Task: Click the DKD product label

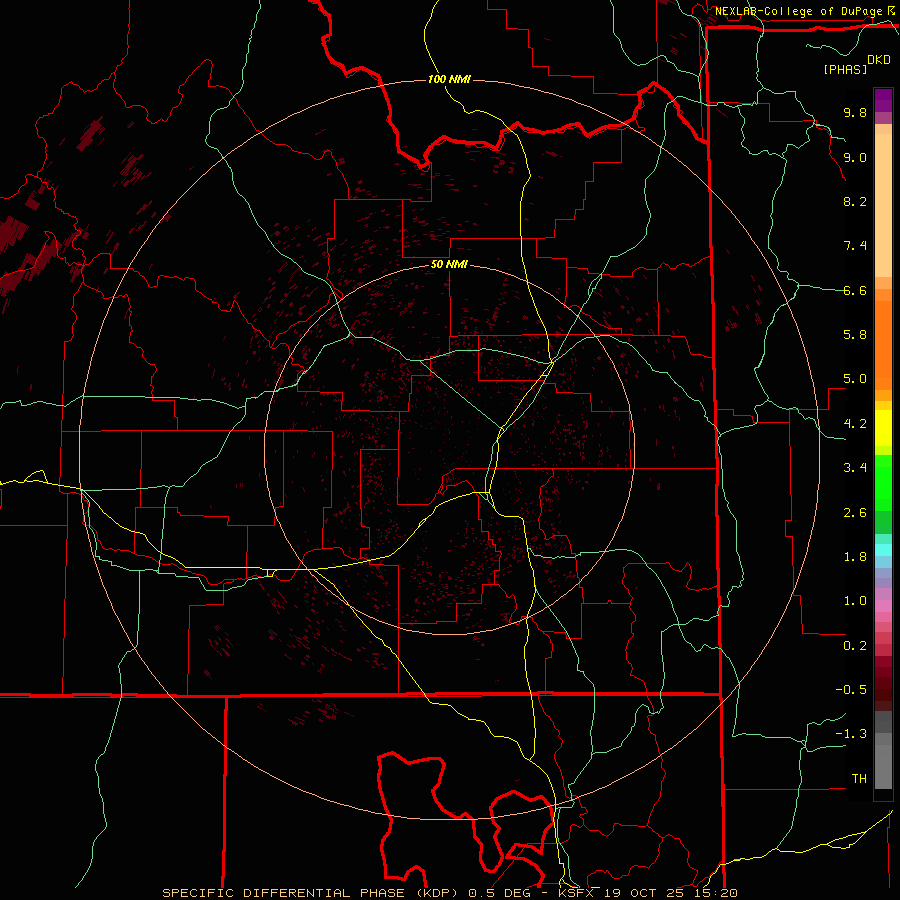Action: (x=879, y=60)
